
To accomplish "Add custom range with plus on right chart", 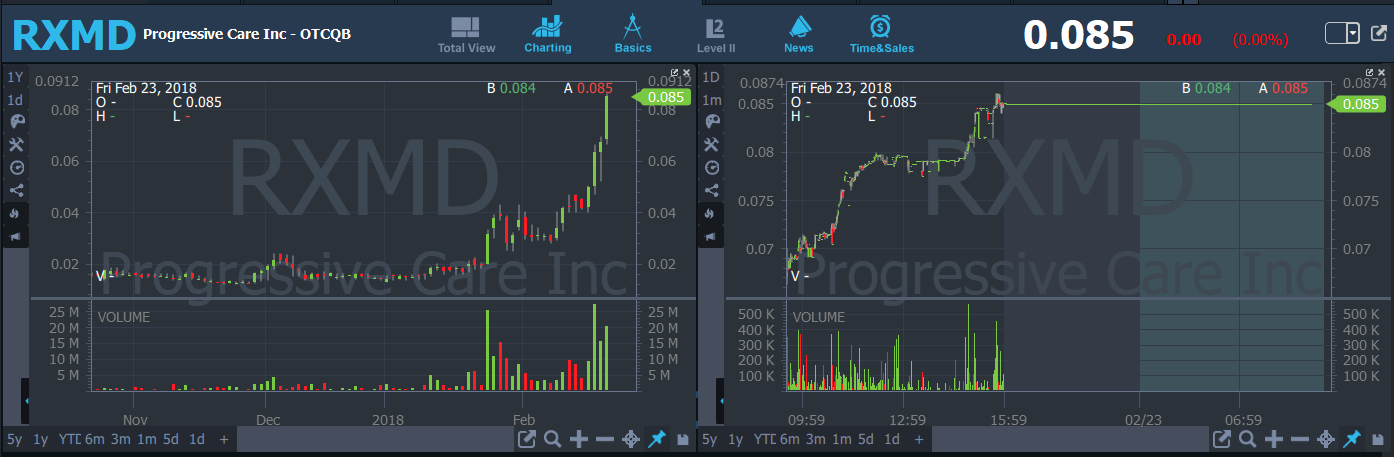I will pos(920,439).
